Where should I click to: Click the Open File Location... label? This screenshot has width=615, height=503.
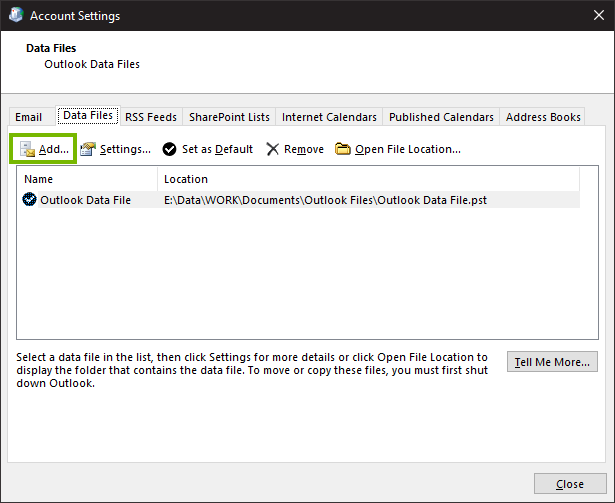(408, 149)
